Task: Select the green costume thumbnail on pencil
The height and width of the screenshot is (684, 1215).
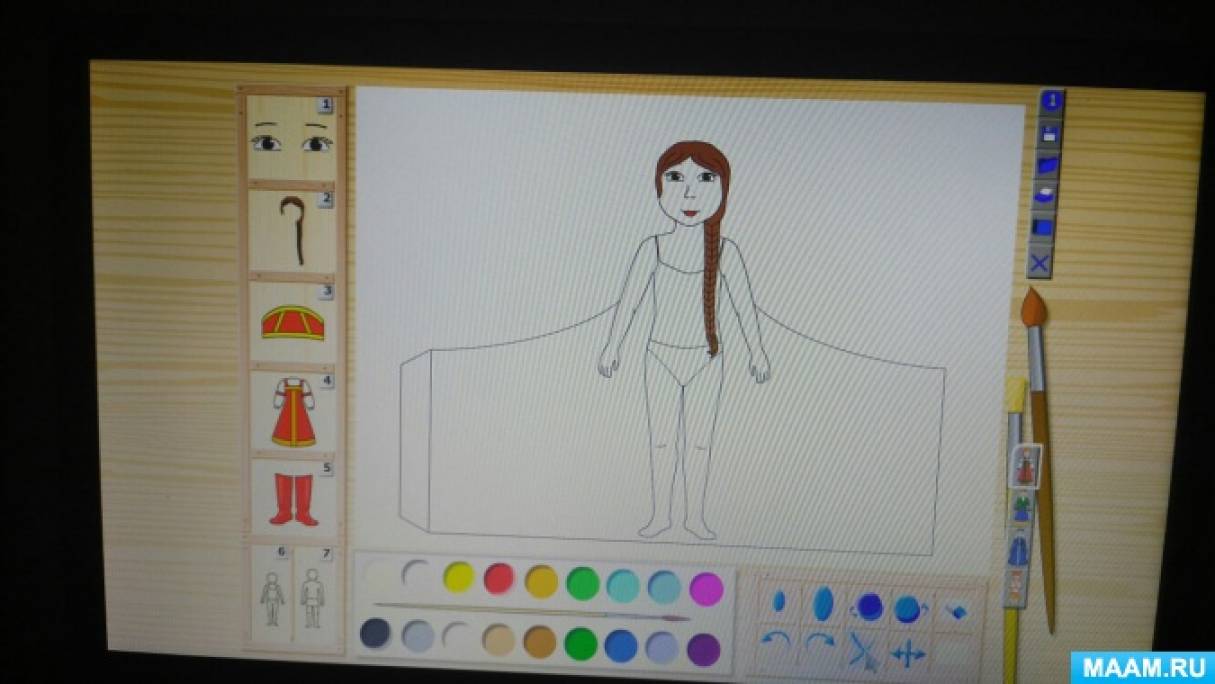Action: tap(1022, 507)
